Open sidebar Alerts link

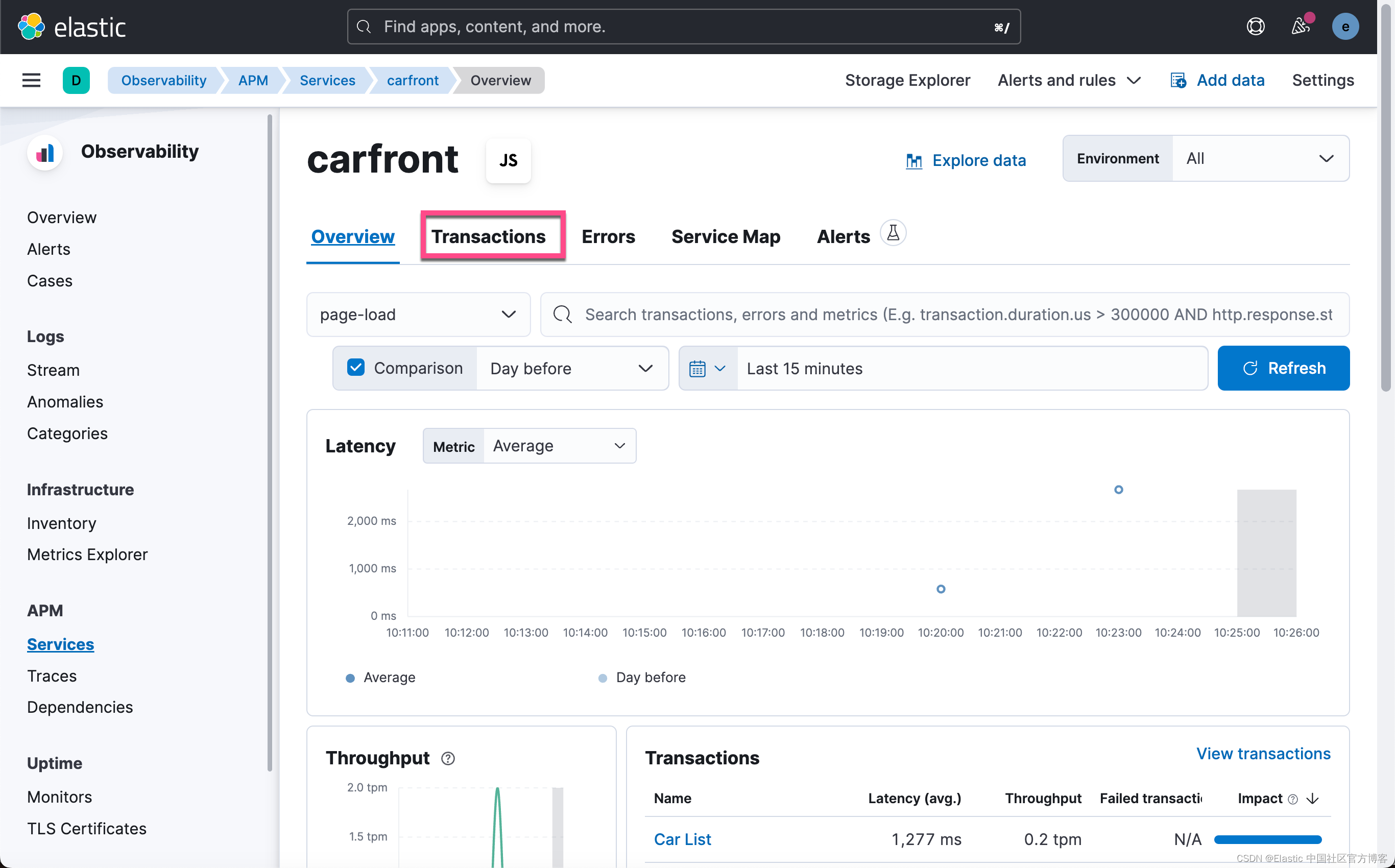[x=49, y=249]
